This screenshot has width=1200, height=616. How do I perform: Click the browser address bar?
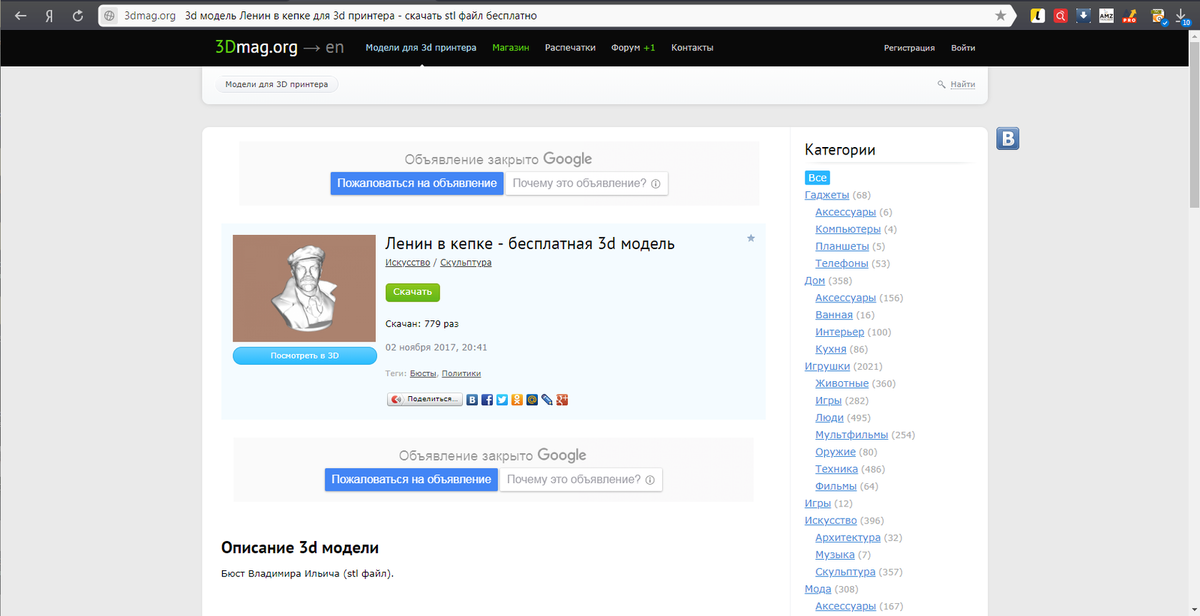(x=555, y=16)
